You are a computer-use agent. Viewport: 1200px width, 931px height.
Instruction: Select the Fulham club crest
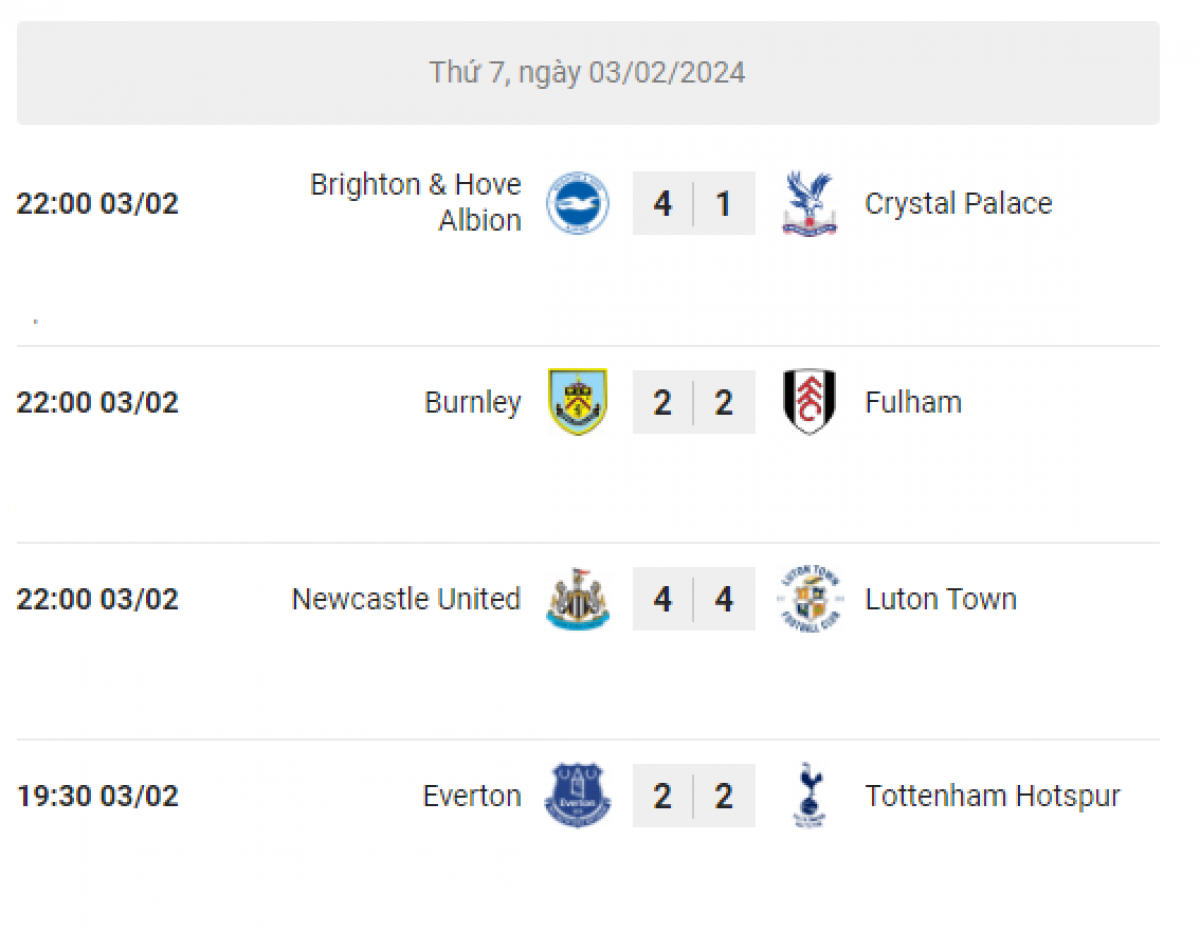[809, 402]
